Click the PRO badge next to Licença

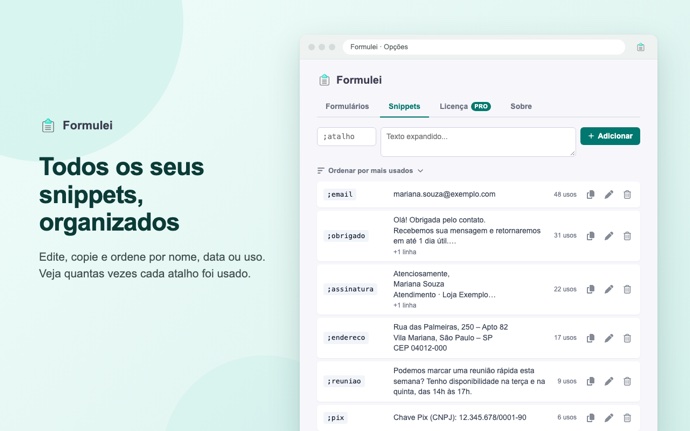point(481,107)
